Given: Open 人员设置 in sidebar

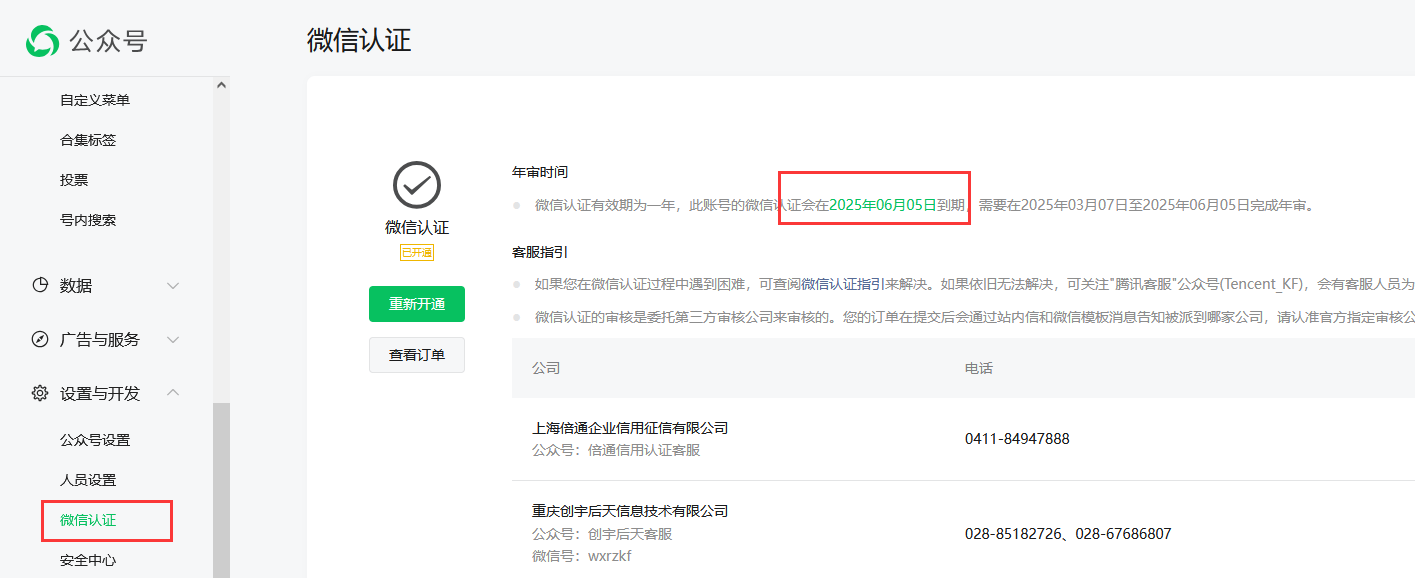Looking at the screenshot, I should click(88, 480).
